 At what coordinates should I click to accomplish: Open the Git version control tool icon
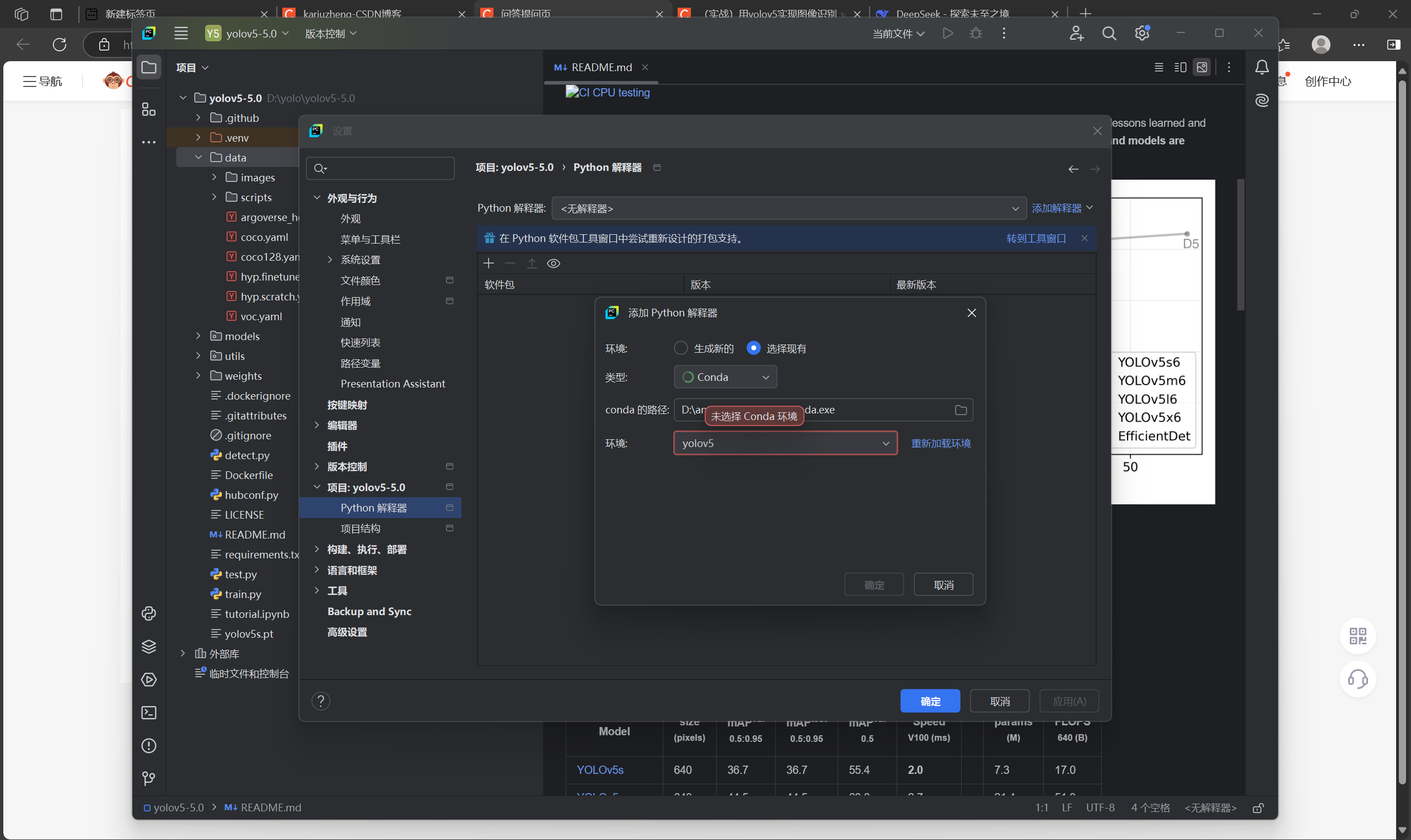click(x=149, y=779)
